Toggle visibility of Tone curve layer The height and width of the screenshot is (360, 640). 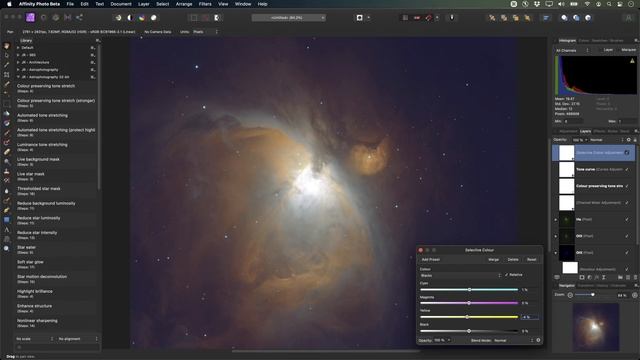pyautogui.click(x=627, y=169)
